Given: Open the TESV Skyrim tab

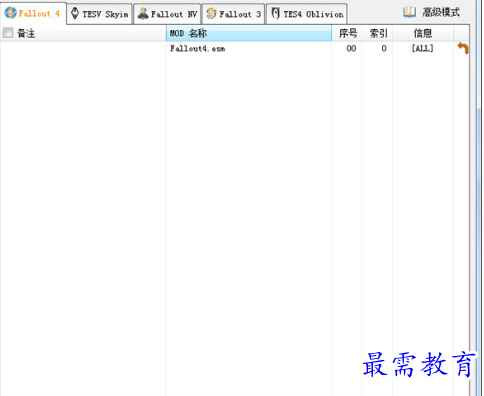Looking at the screenshot, I should [x=100, y=14].
